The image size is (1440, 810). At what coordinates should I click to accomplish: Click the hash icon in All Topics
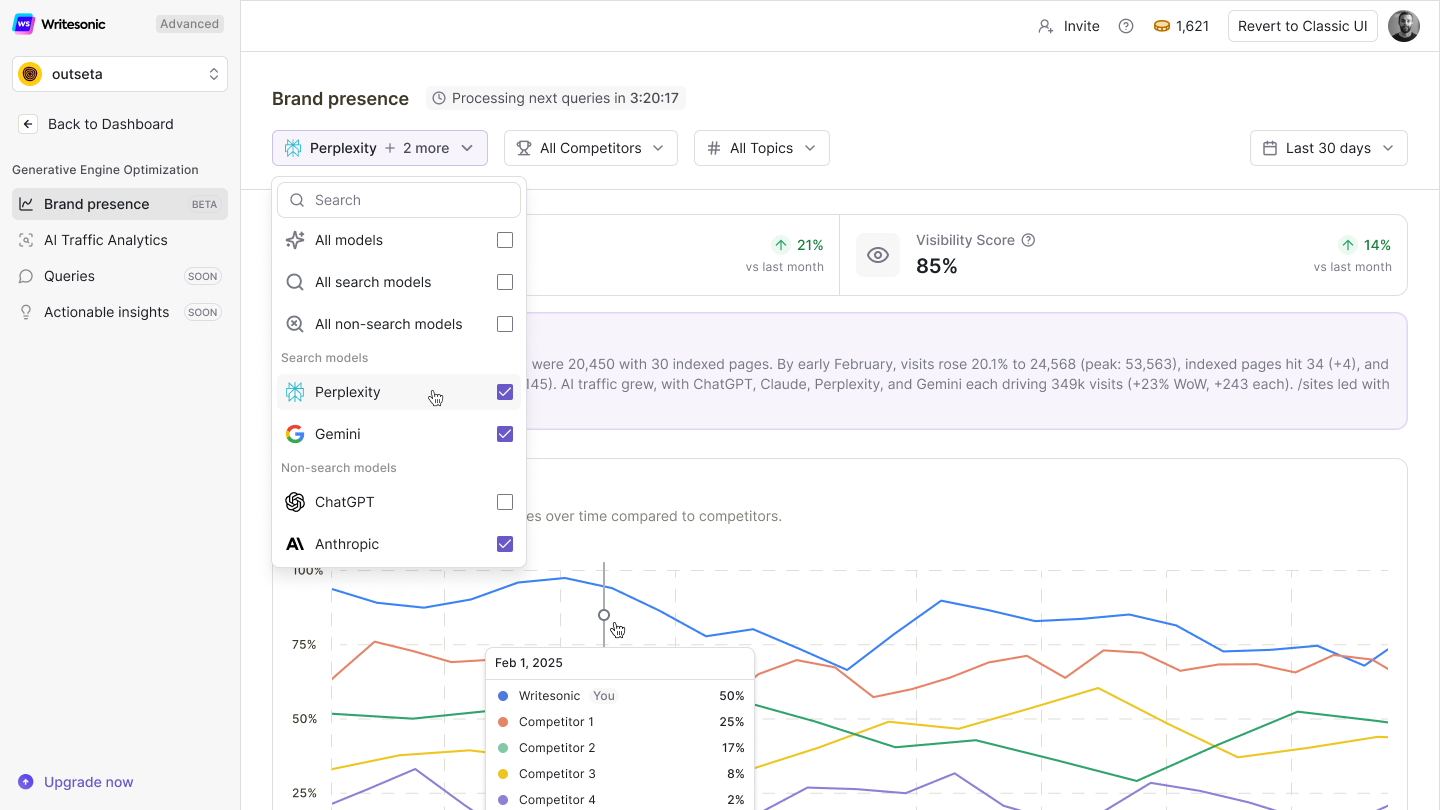[x=714, y=148]
